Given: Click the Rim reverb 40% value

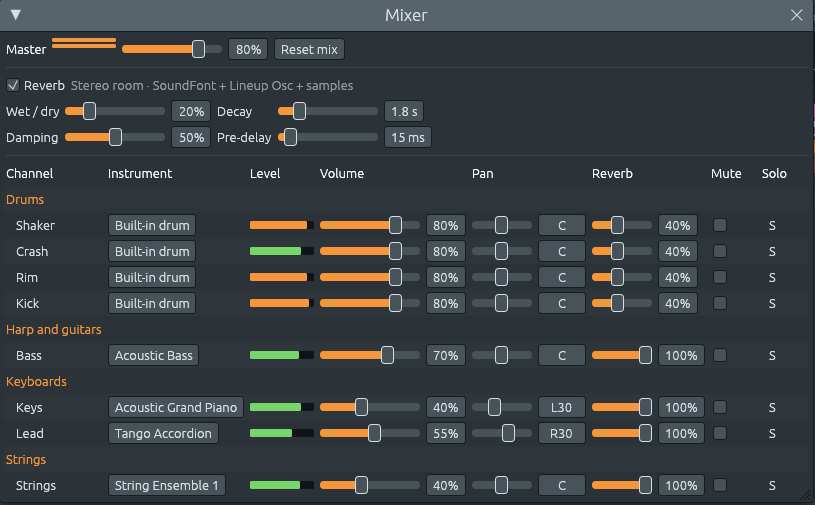Looking at the screenshot, I should [678, 277].
